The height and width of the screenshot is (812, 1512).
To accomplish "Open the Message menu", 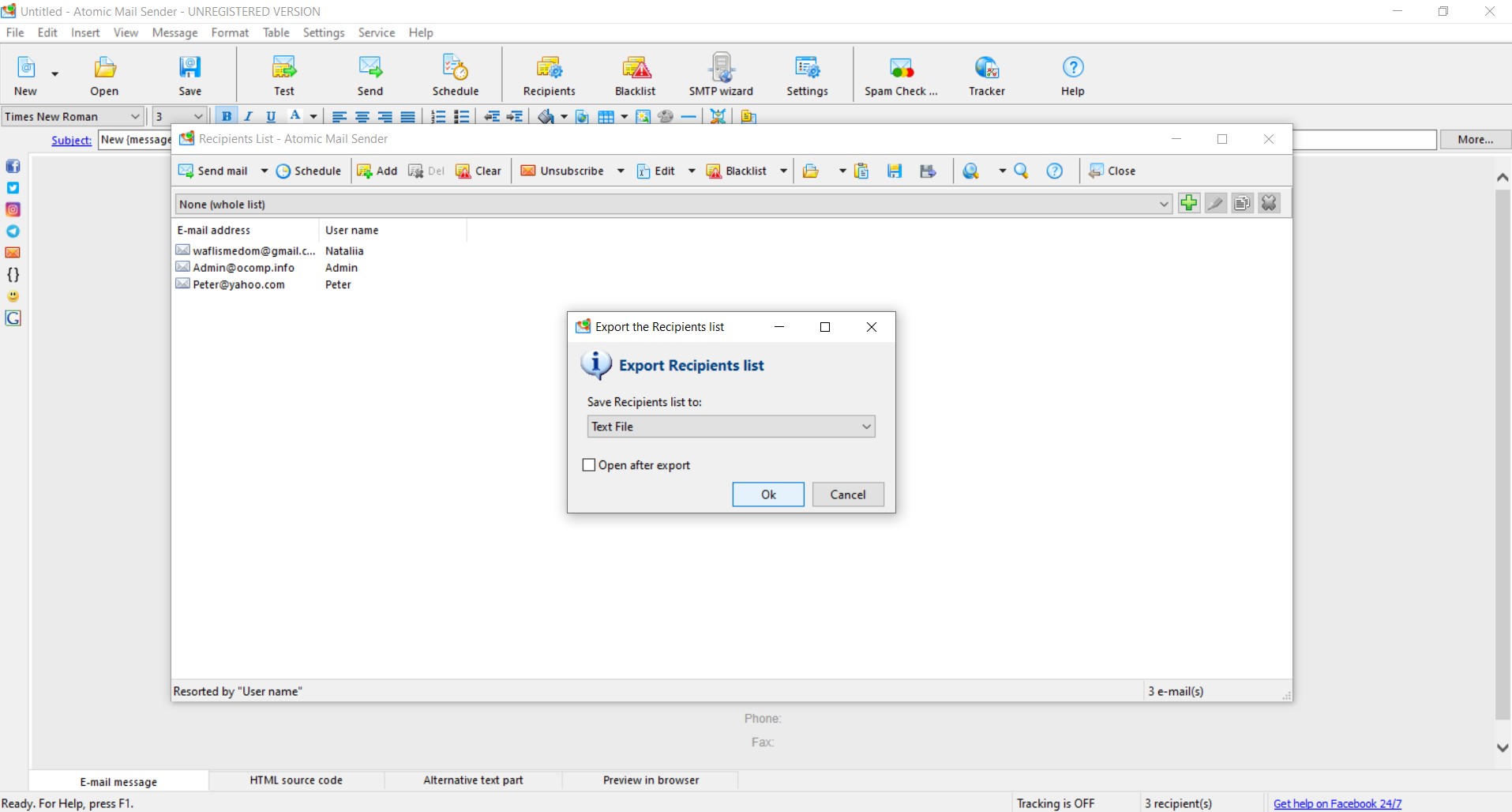I will [174, 32].
